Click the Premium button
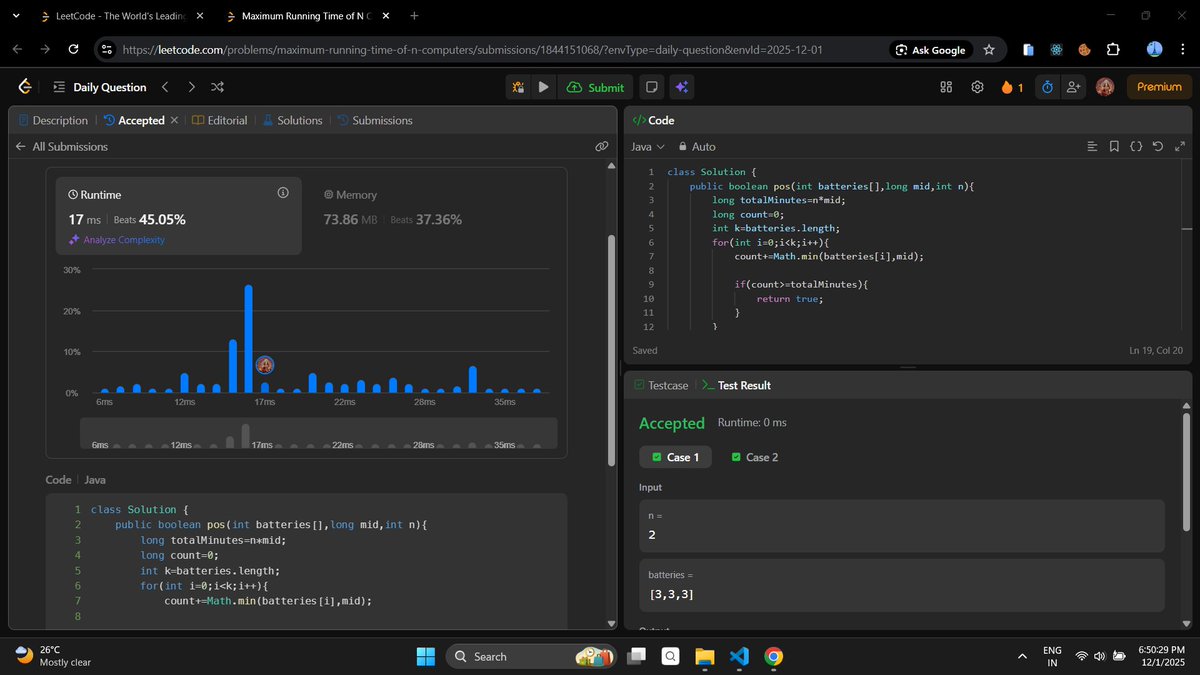 point(1159,87)
